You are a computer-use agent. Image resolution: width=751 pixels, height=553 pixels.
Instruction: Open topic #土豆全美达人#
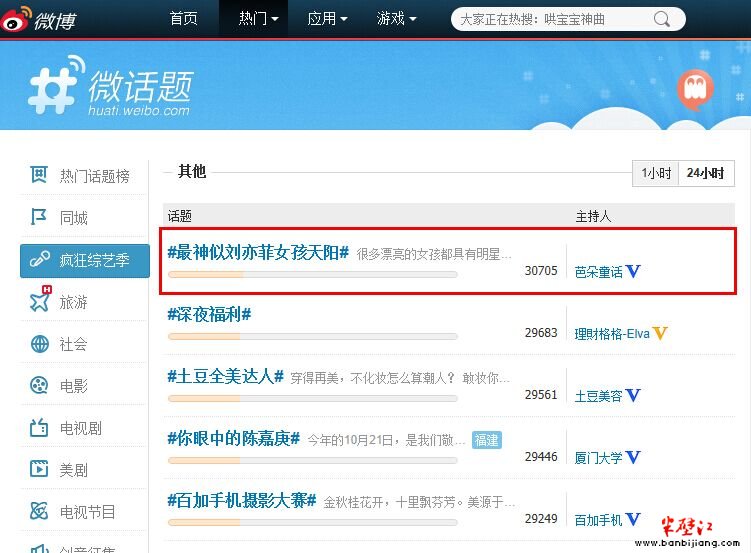[226, 376]
